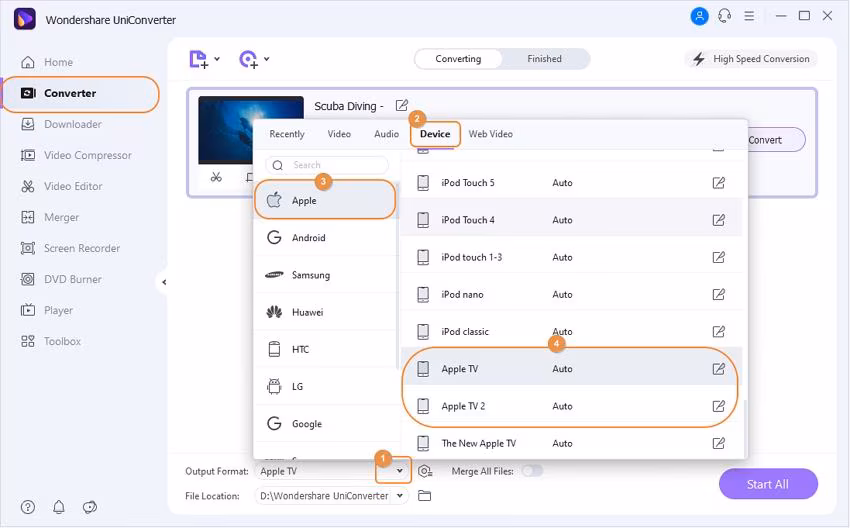Edit settings for iPod nano
The height and width of the screenshot is (528, 850).
(718, 294)
